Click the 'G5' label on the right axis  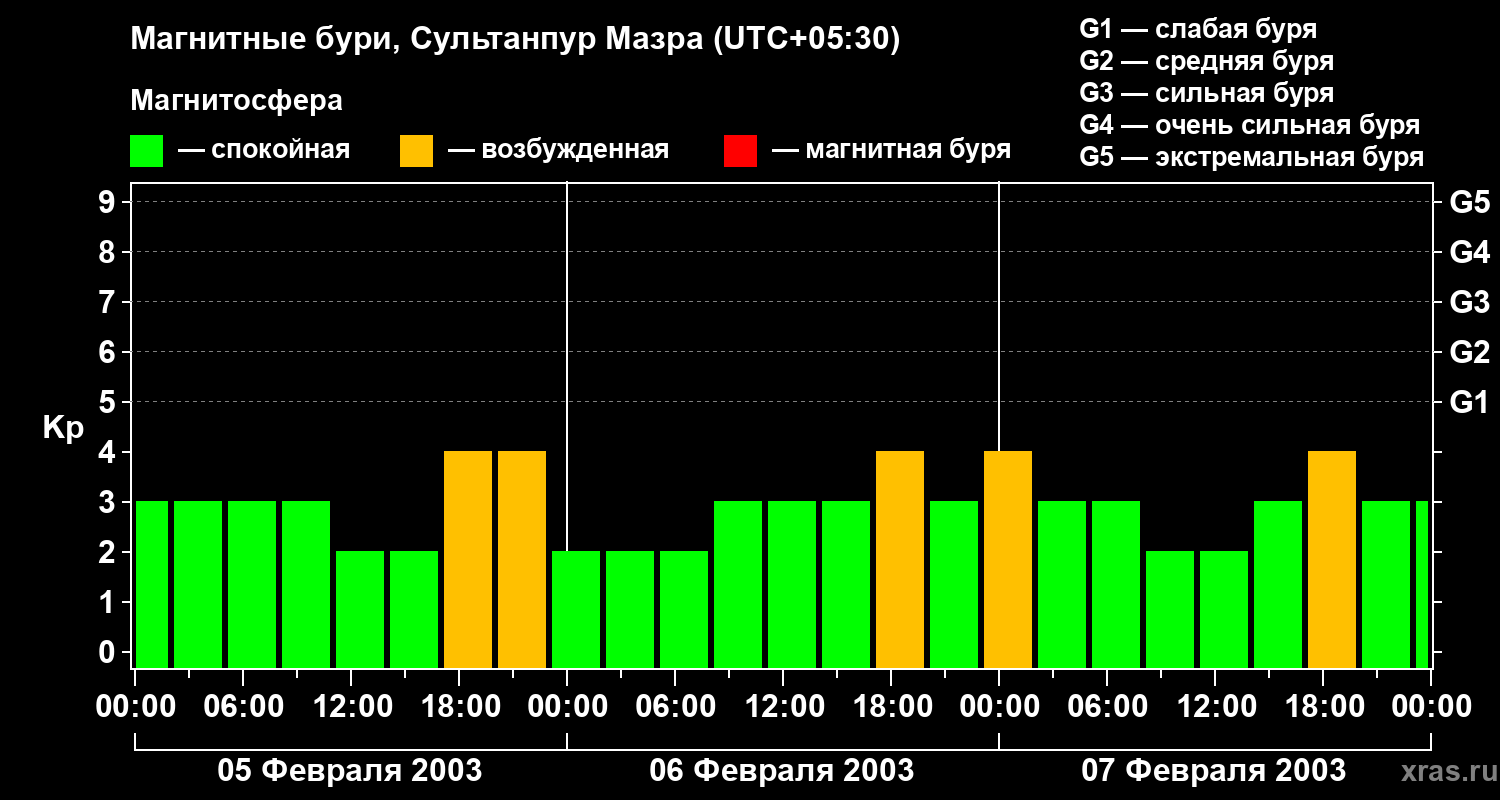[x=1469, y=202]
